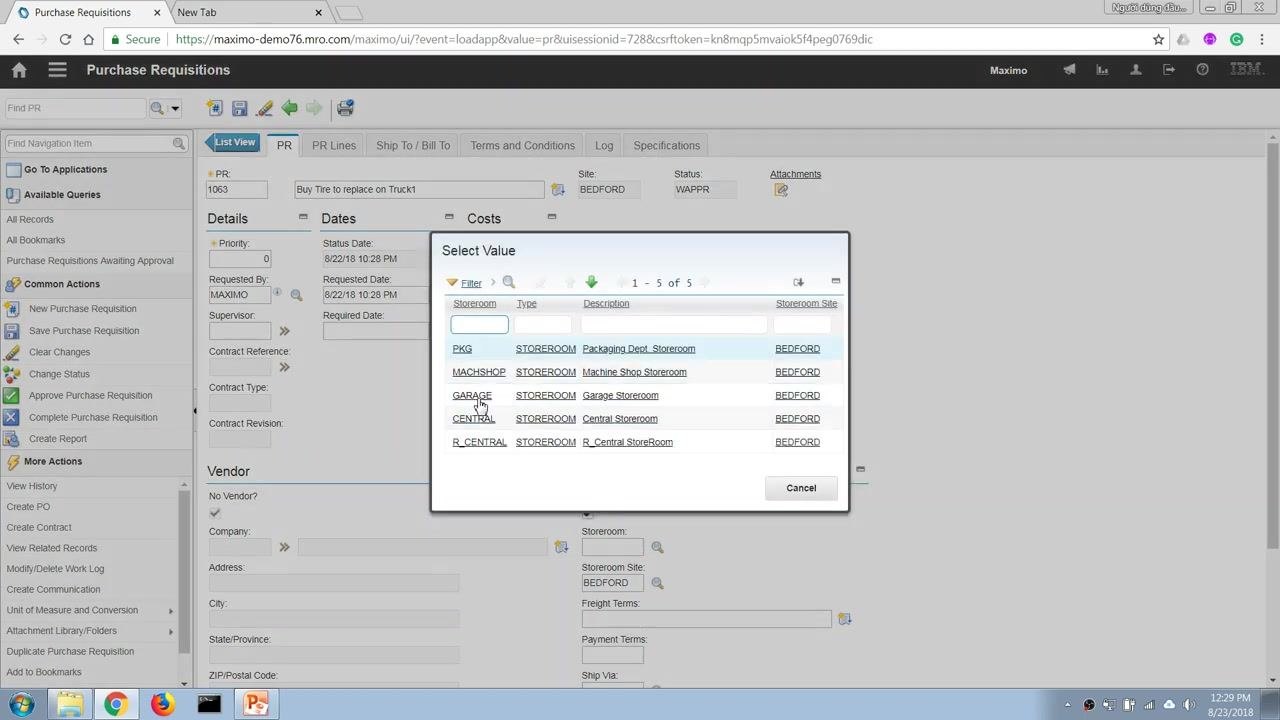Click the Clear Changes pencil toolbar icon
This screenshot has width=1280, height=720.
click(x=264, y=108)
